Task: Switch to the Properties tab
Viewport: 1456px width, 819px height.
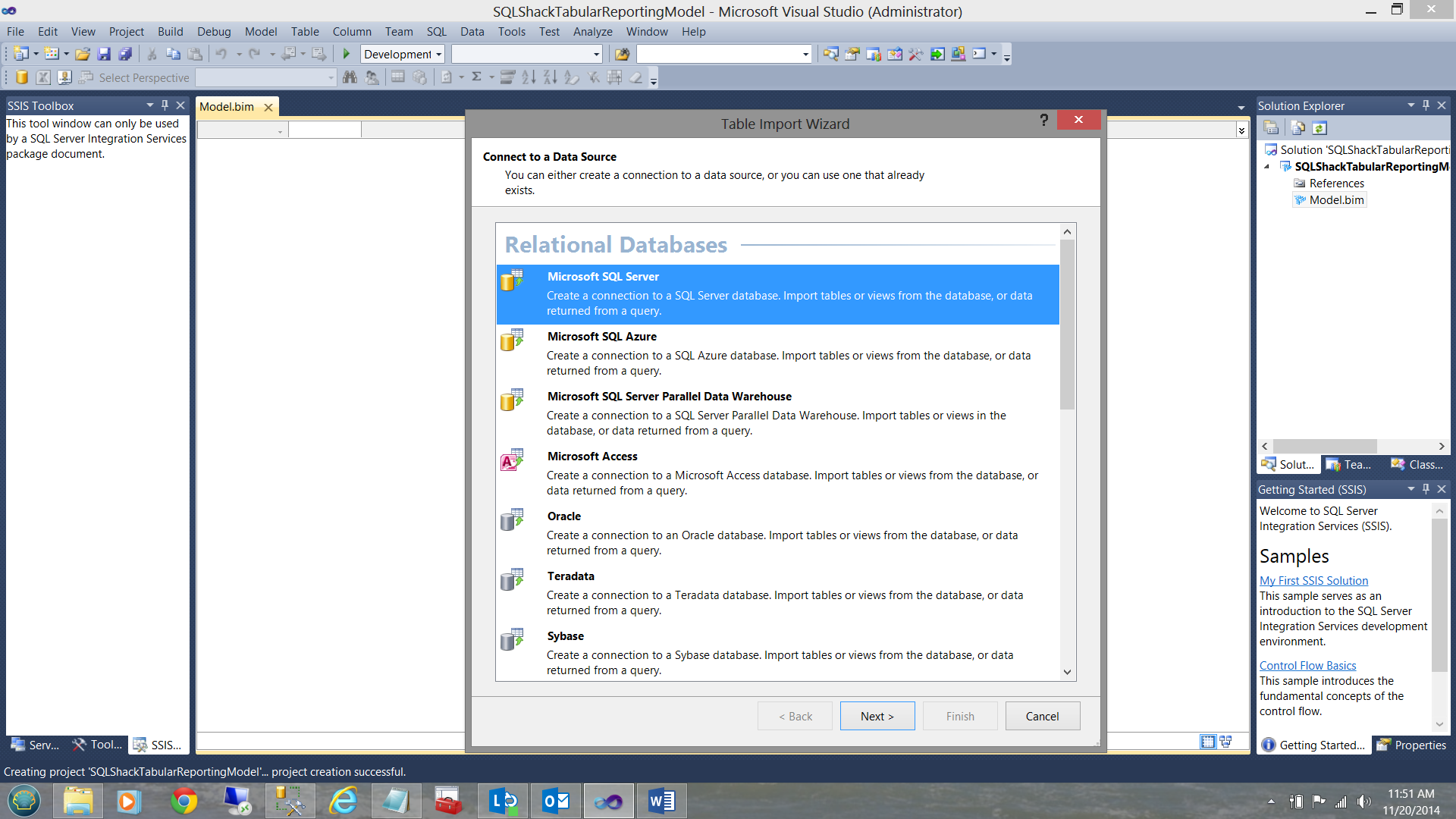Action: click(x=1412, y=745)
